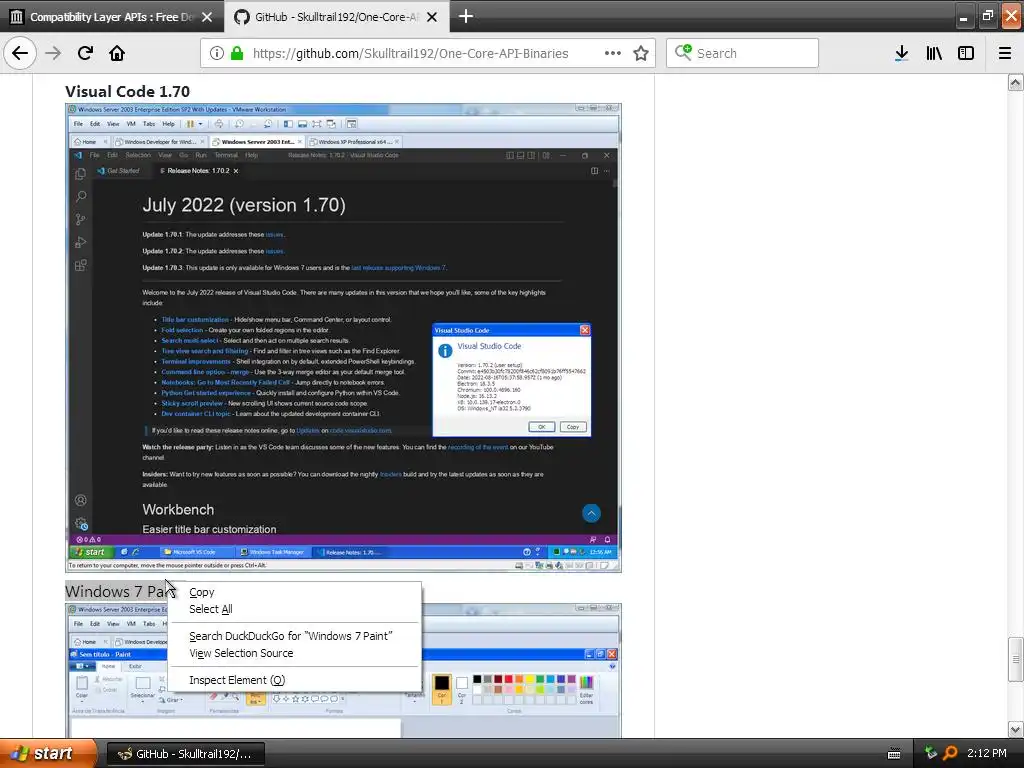Image resolution: width=1024 pixels, height=768 pixels.
Task: Open the Downloads arrow panel
Action: click(x=902, y=54)
